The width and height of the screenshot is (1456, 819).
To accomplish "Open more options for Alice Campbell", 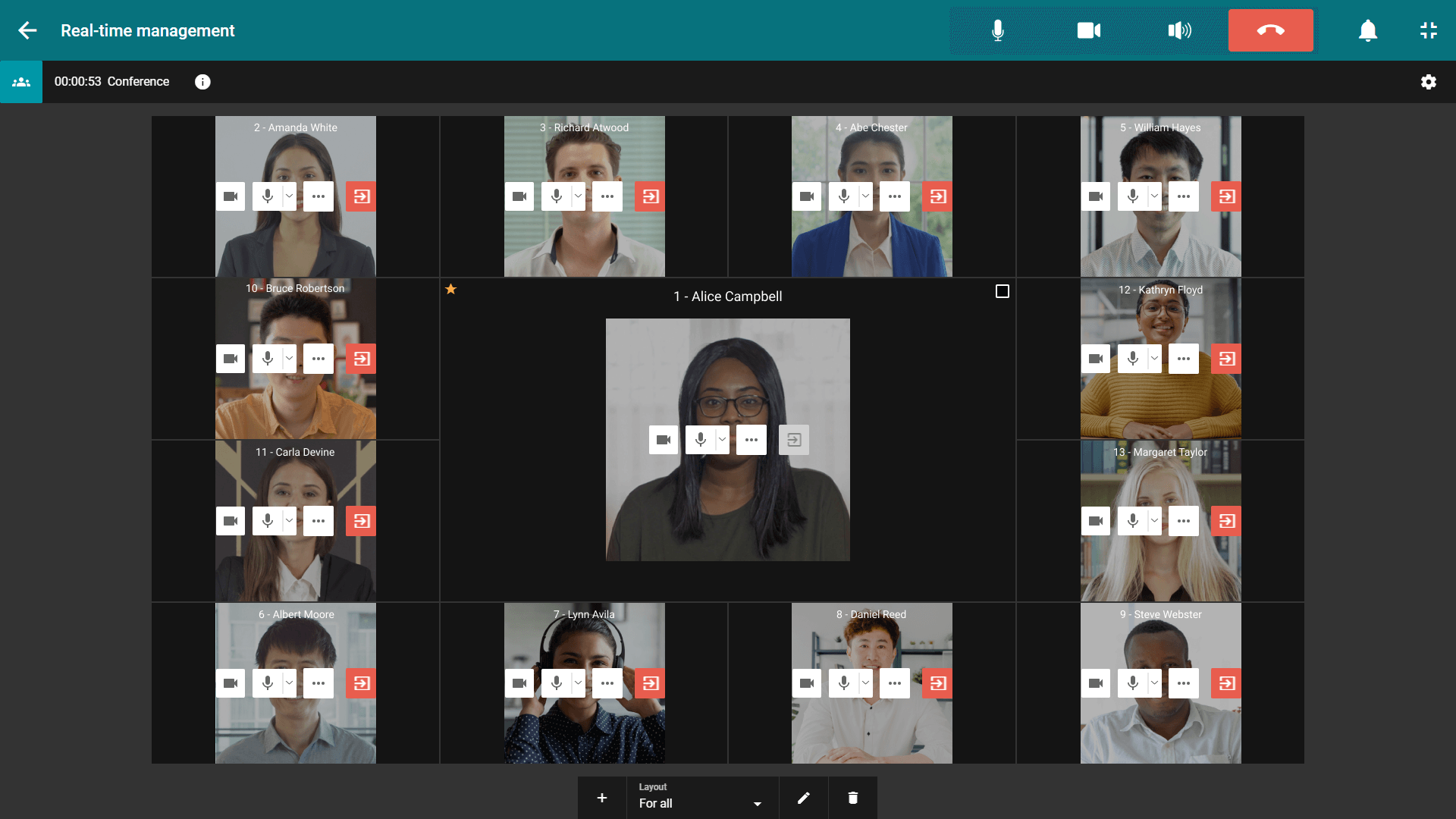I will tap(751, 439).
